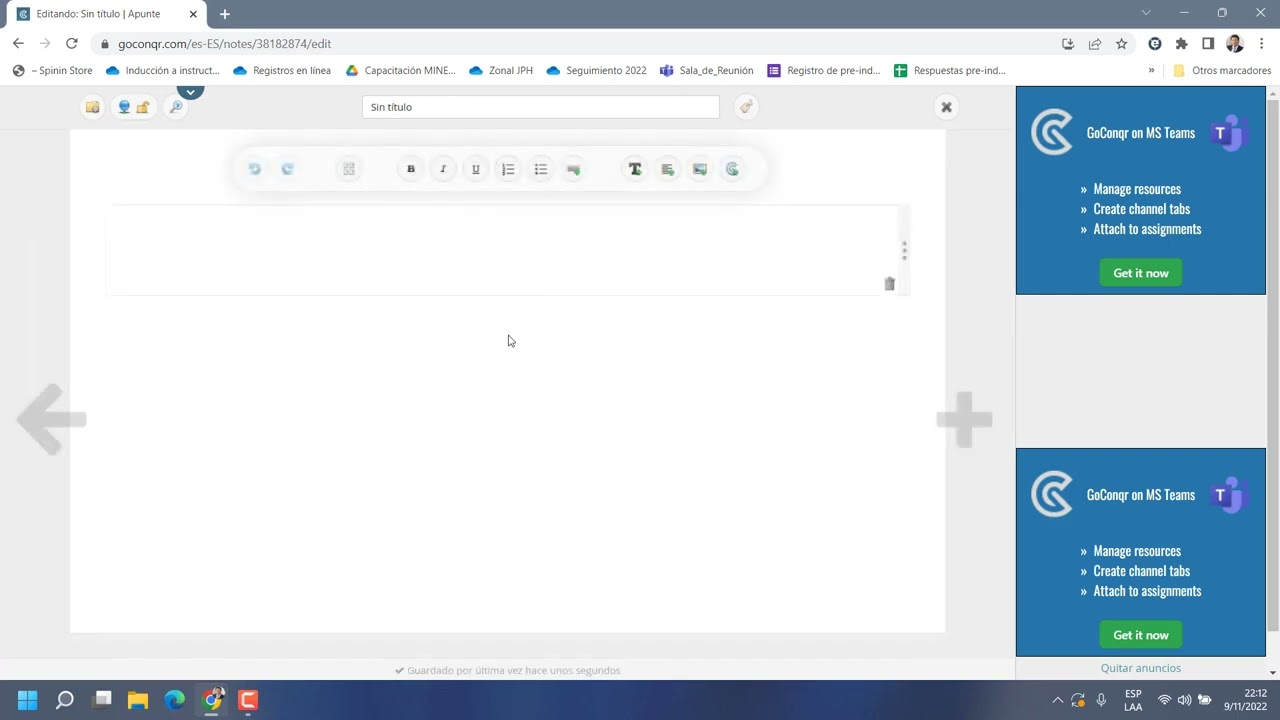Open the Seguimiento 2022 bookmark
The height and width of the screenshot is (720, 1280).
(x=596, y=71)
